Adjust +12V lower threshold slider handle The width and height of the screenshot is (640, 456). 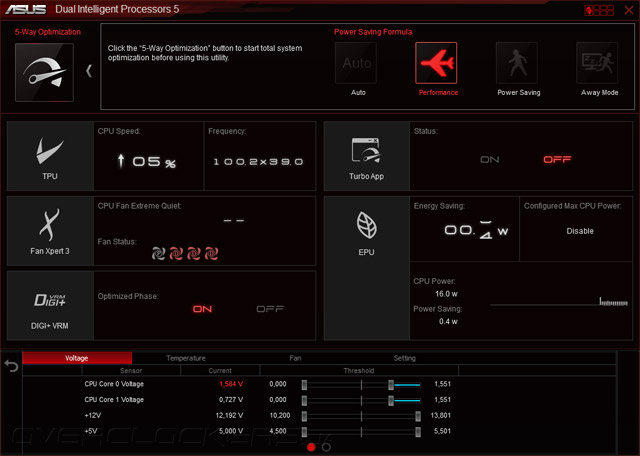[x=304, y=416]
